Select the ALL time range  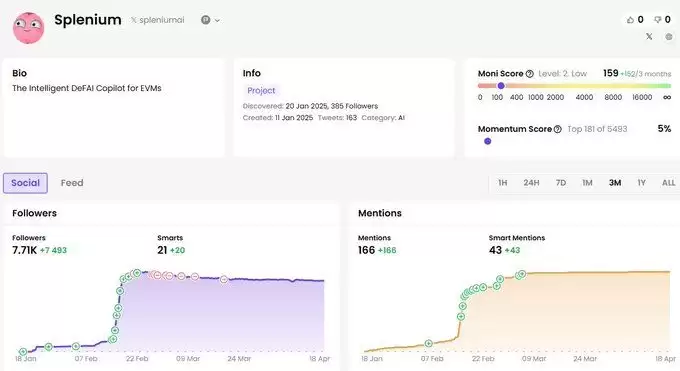pyautogui.click(x=668, y=183)
